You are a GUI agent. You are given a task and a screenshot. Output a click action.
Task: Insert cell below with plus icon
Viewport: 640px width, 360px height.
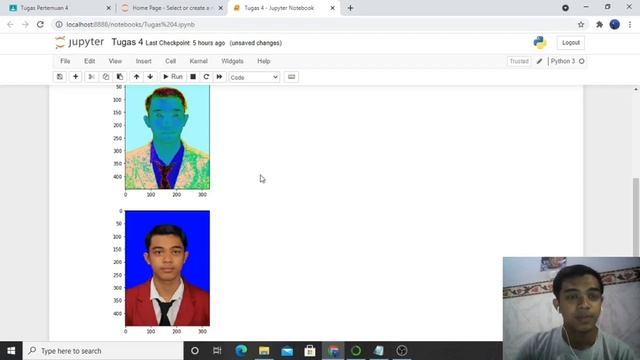[76, 77]
